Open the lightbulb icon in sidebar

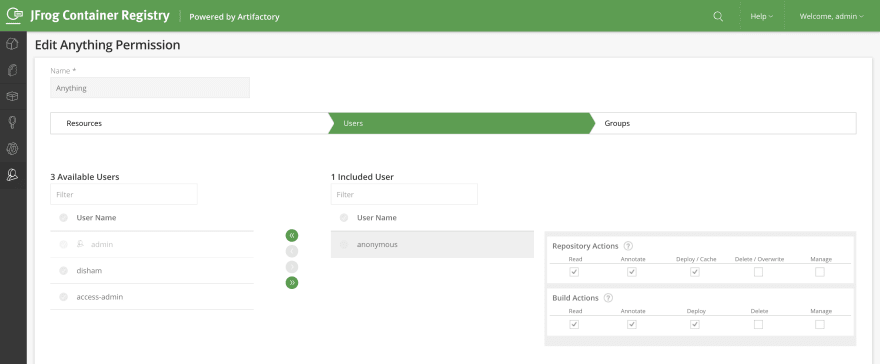12,122
